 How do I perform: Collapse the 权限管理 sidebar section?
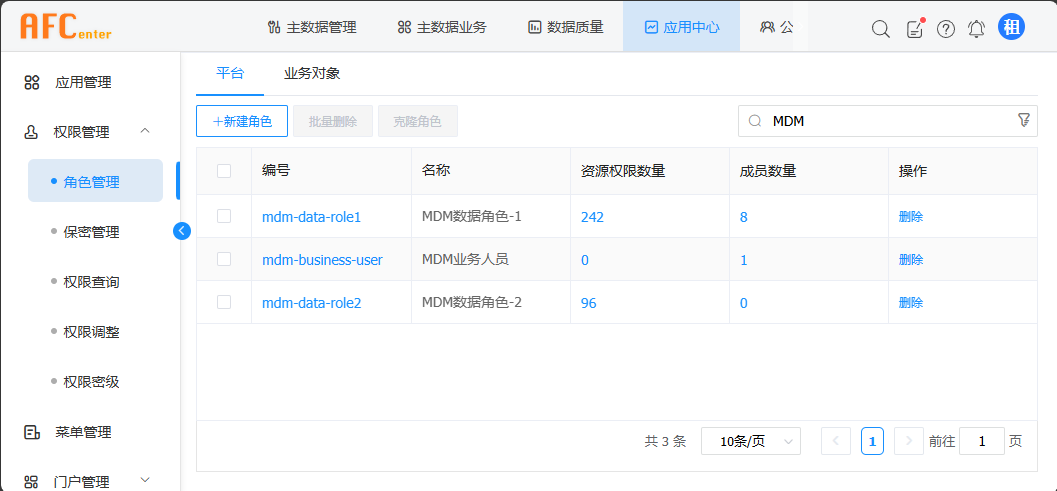(x=145, y=131)
